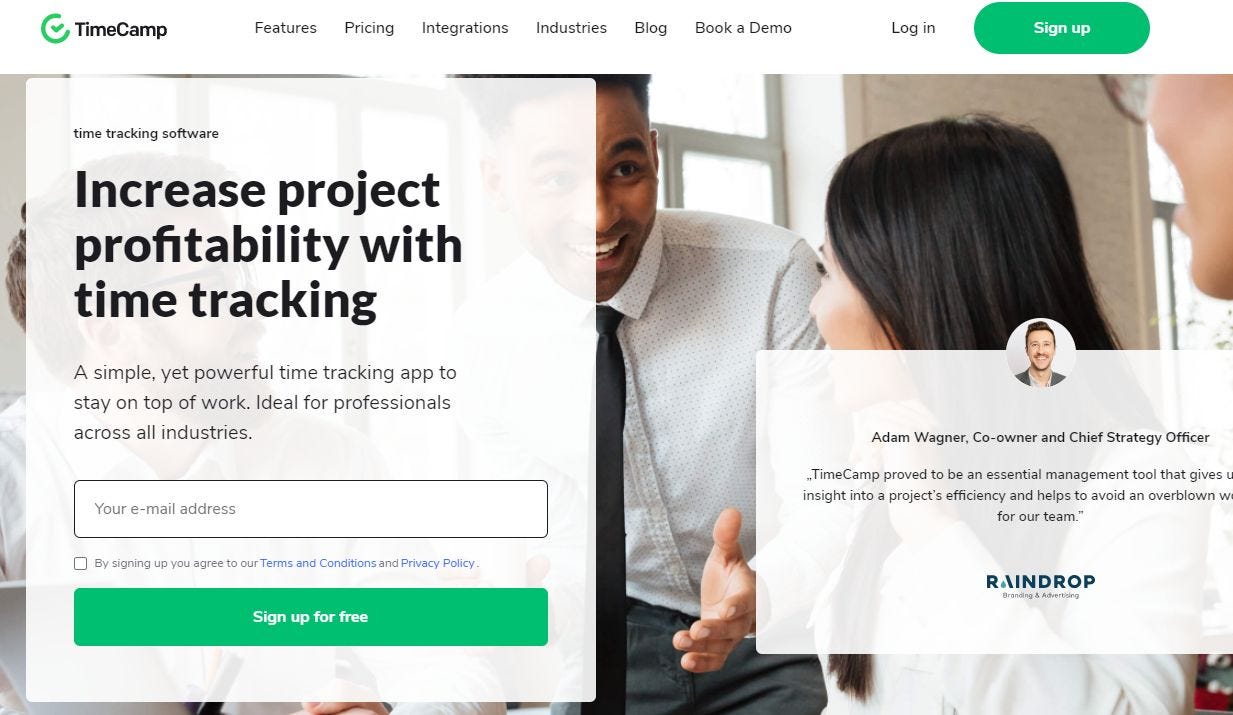Viewport: 1233px width, 715px height.
Task: Click the Sign up for free button
Action: 311,617
